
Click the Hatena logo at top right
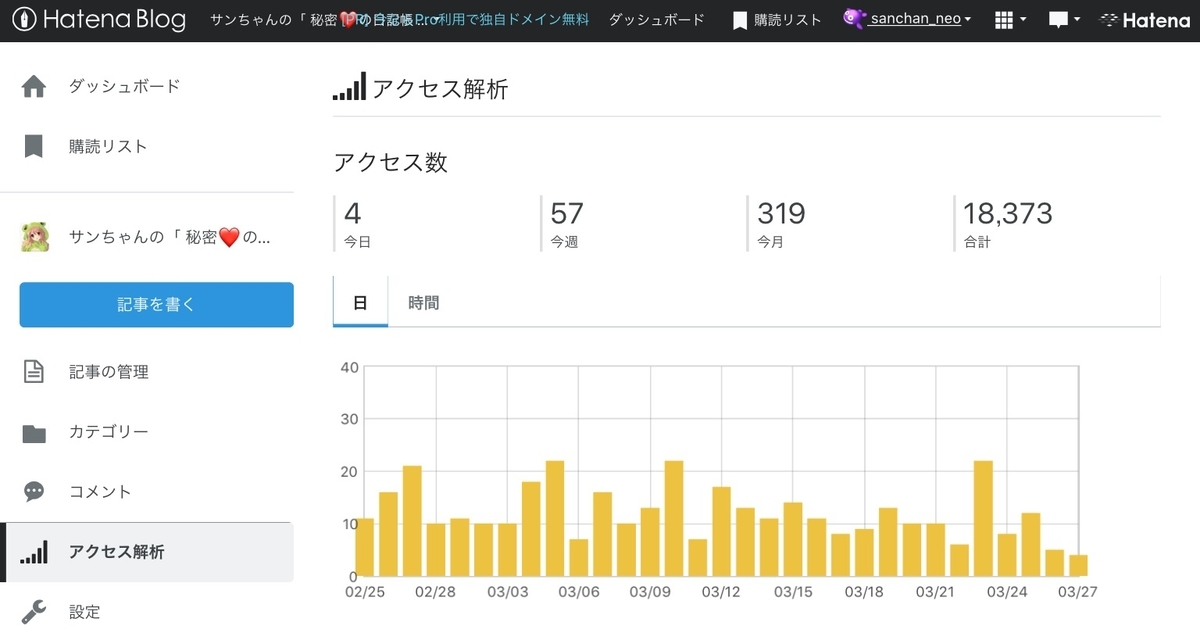click(x=1145, y=20)
